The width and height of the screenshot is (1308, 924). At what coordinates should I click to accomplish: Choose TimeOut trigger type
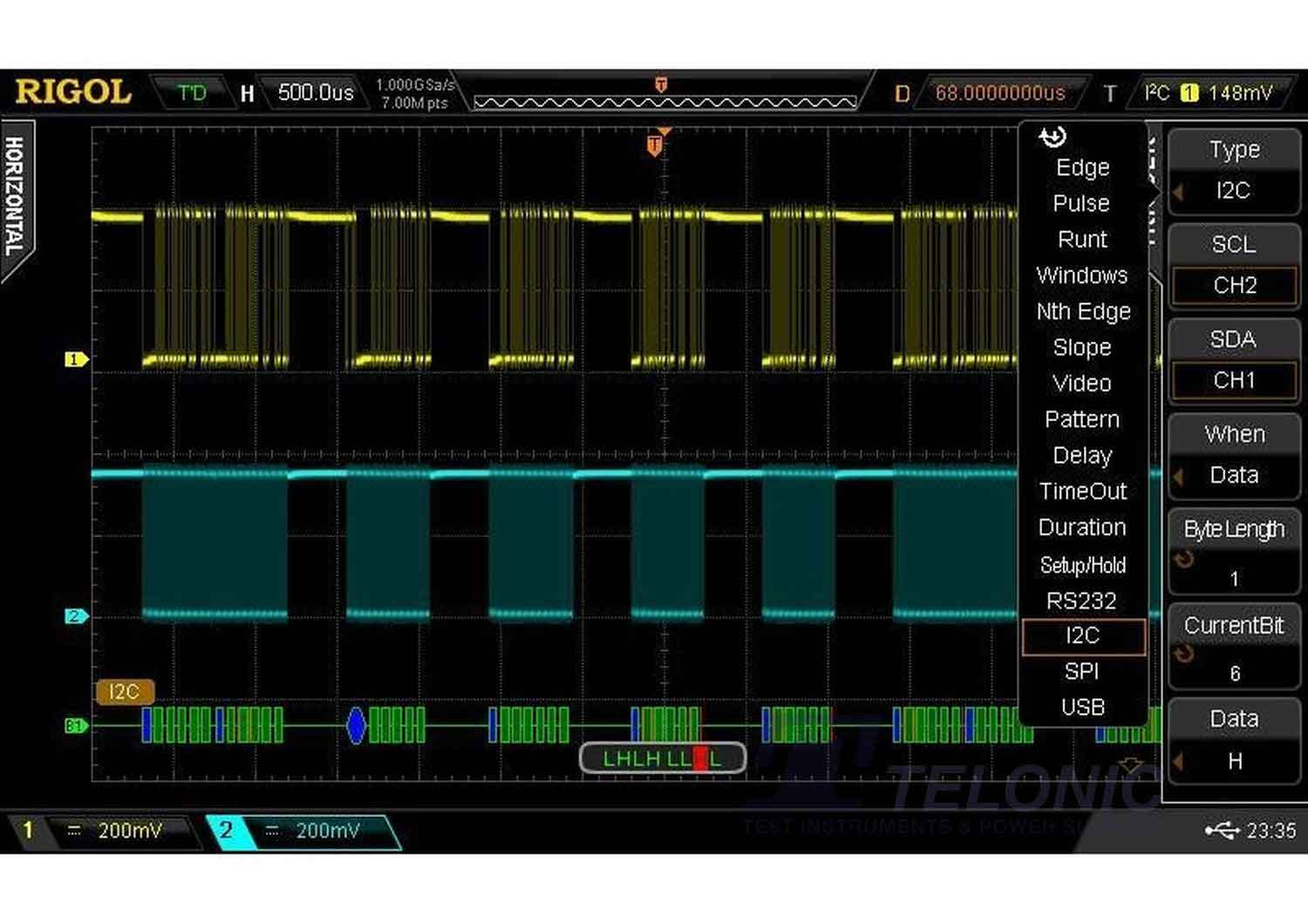[1083, 491]
